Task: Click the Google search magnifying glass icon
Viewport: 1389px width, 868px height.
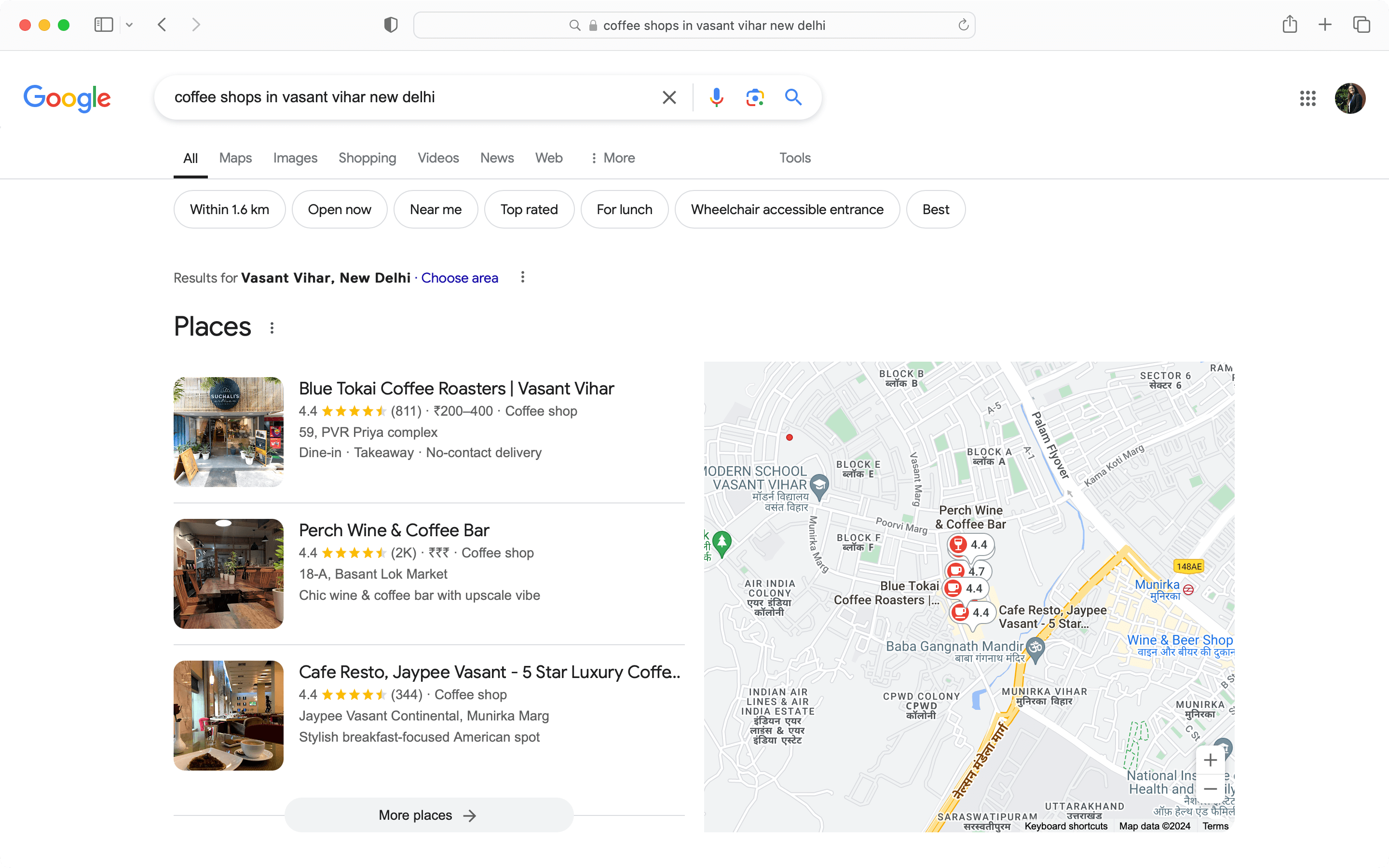Action: coord(793,97)
